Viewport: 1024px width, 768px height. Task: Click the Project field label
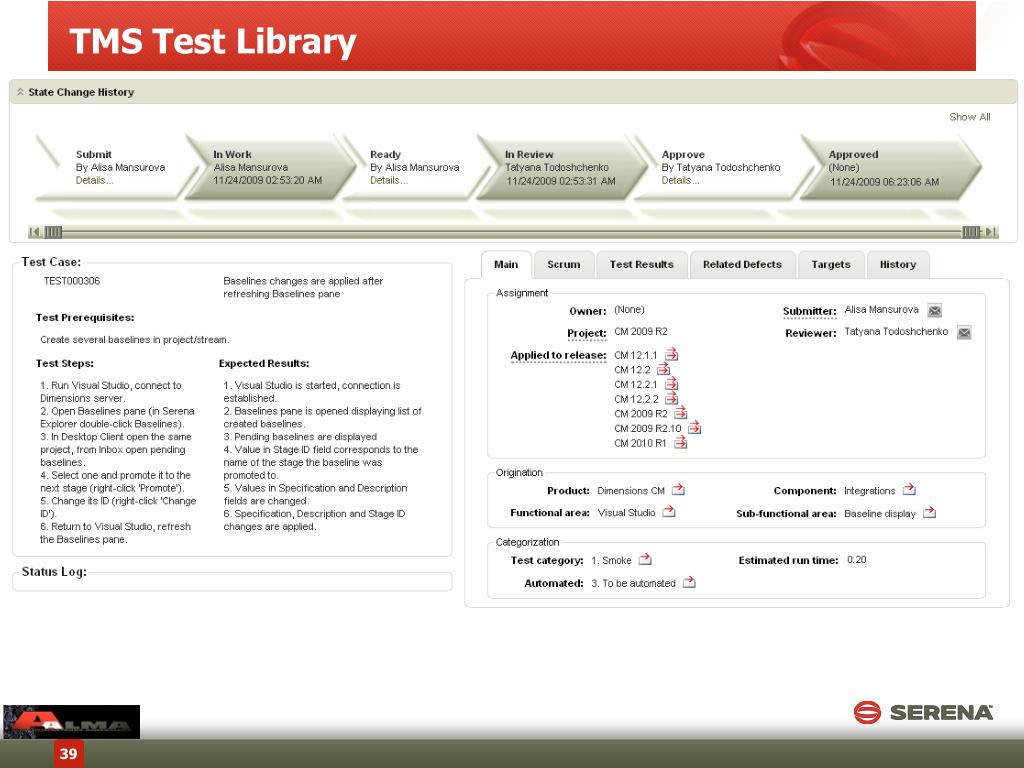click(x=586, y=333)
